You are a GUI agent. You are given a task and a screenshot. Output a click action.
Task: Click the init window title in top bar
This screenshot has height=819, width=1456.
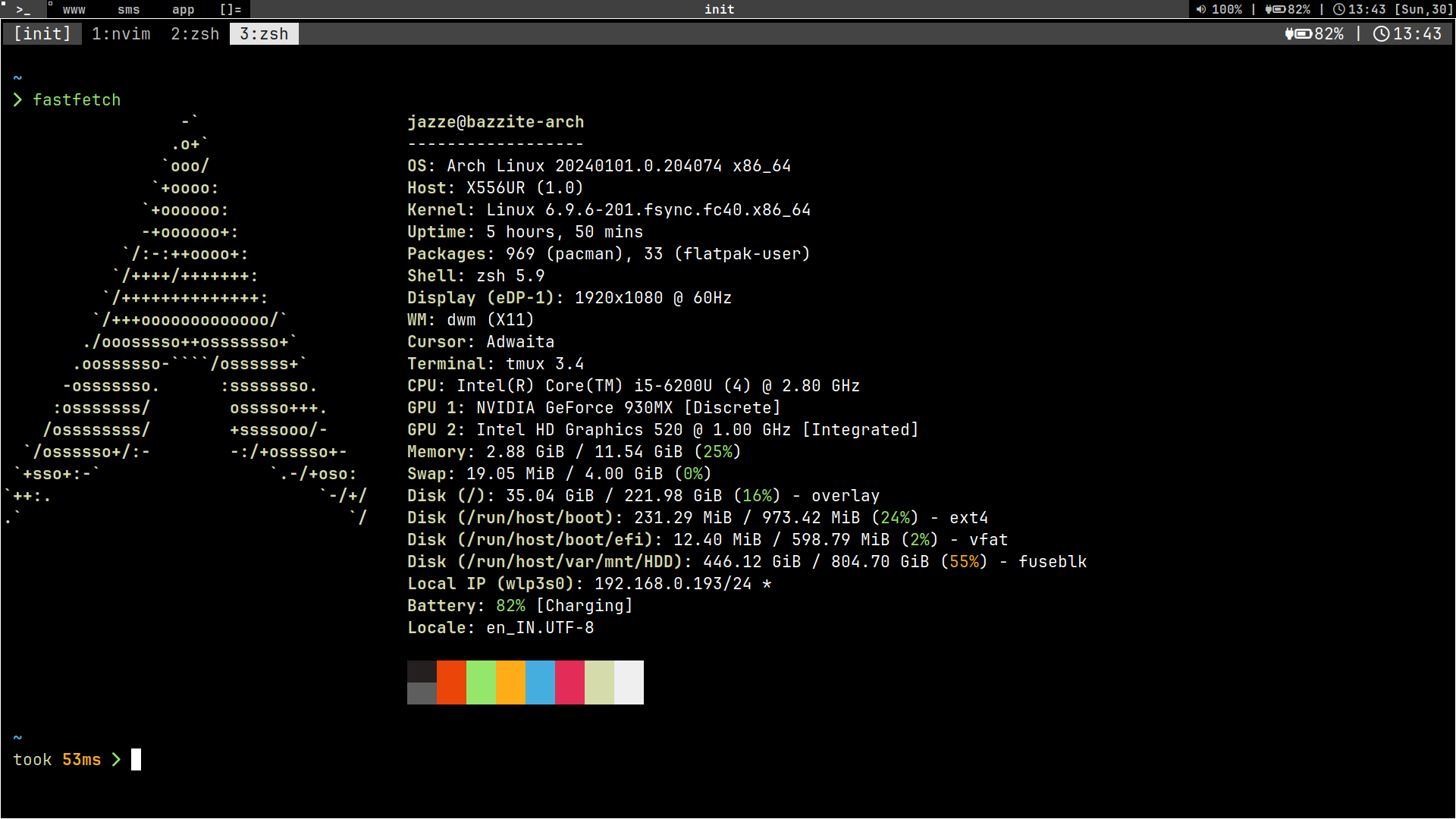click(x=719, y=10)
